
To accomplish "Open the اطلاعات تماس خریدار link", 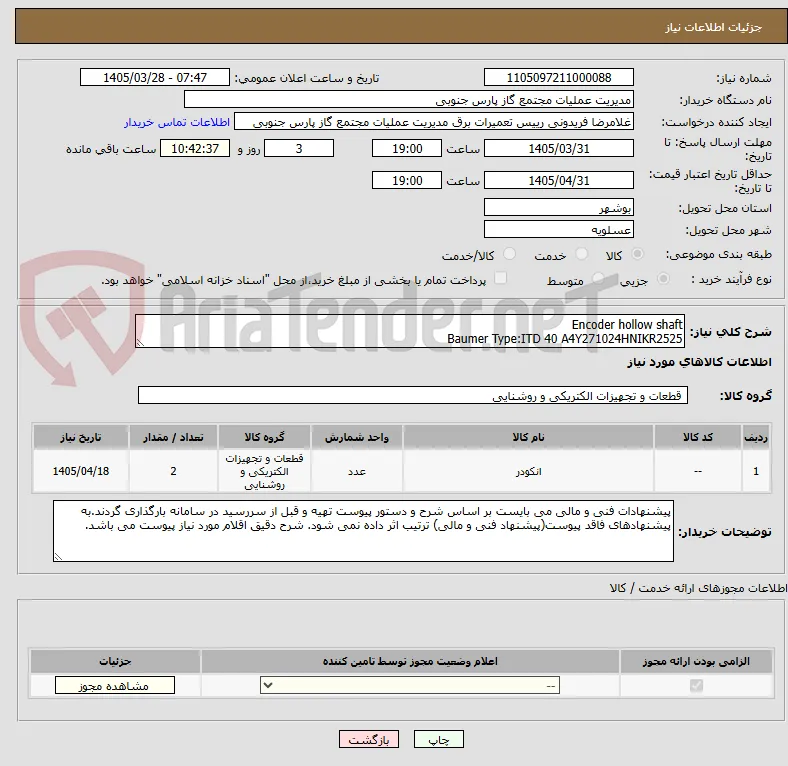I will 177,122.
